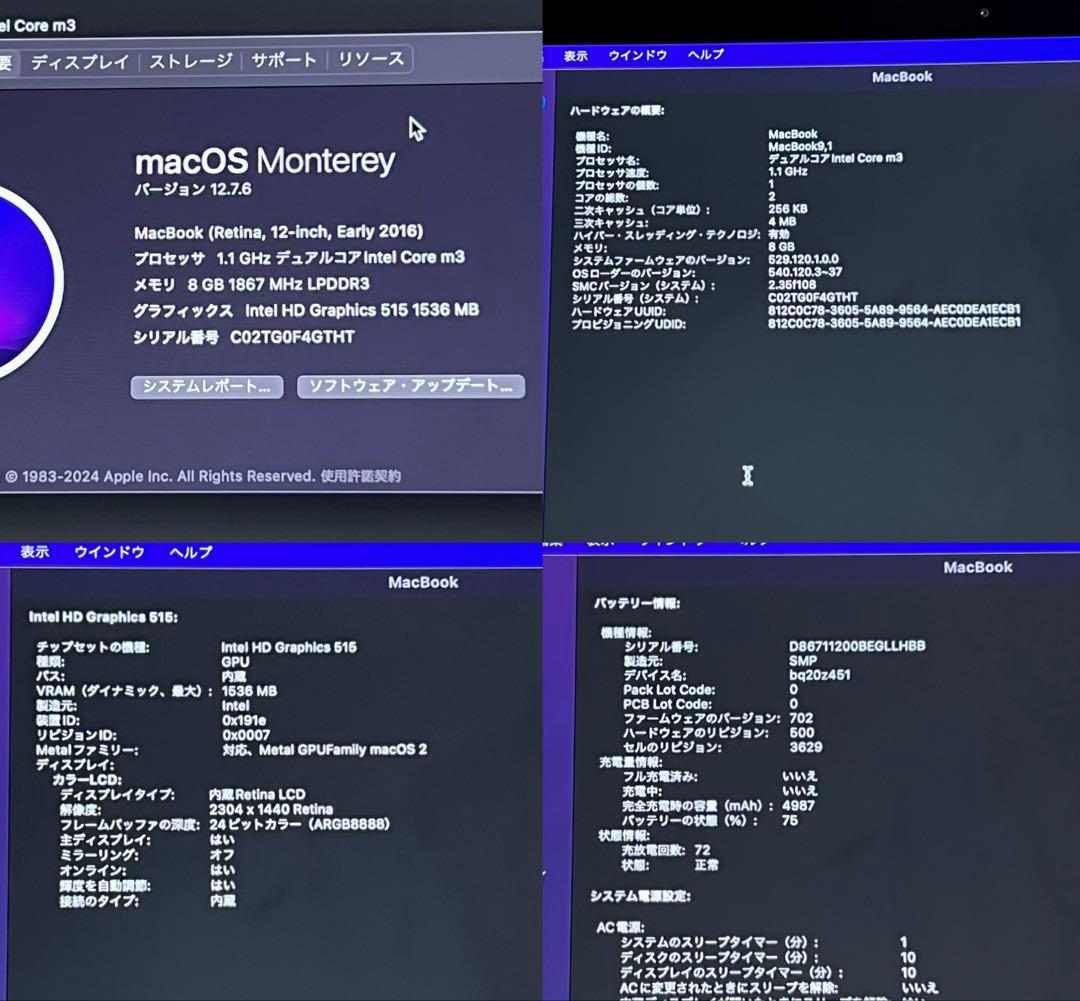Select the プロビジョニングUDID value

pos(894,322)
